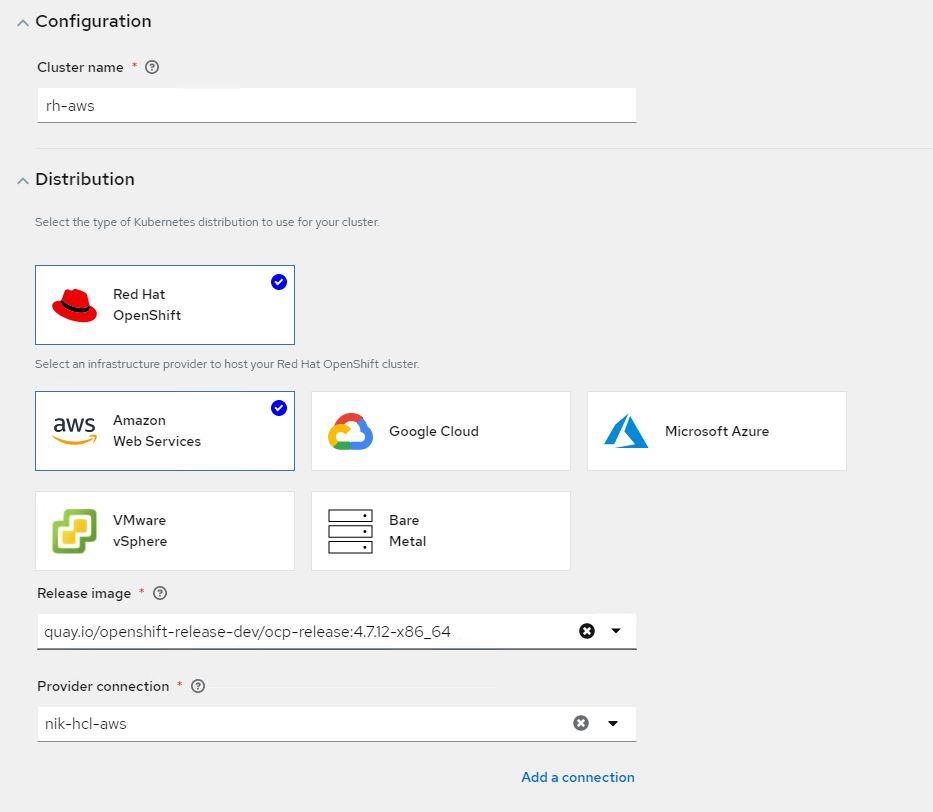Open the Provider connection dropdown arrow
The height and width of the screenshot is (812, 933).
tap(613, 723)
